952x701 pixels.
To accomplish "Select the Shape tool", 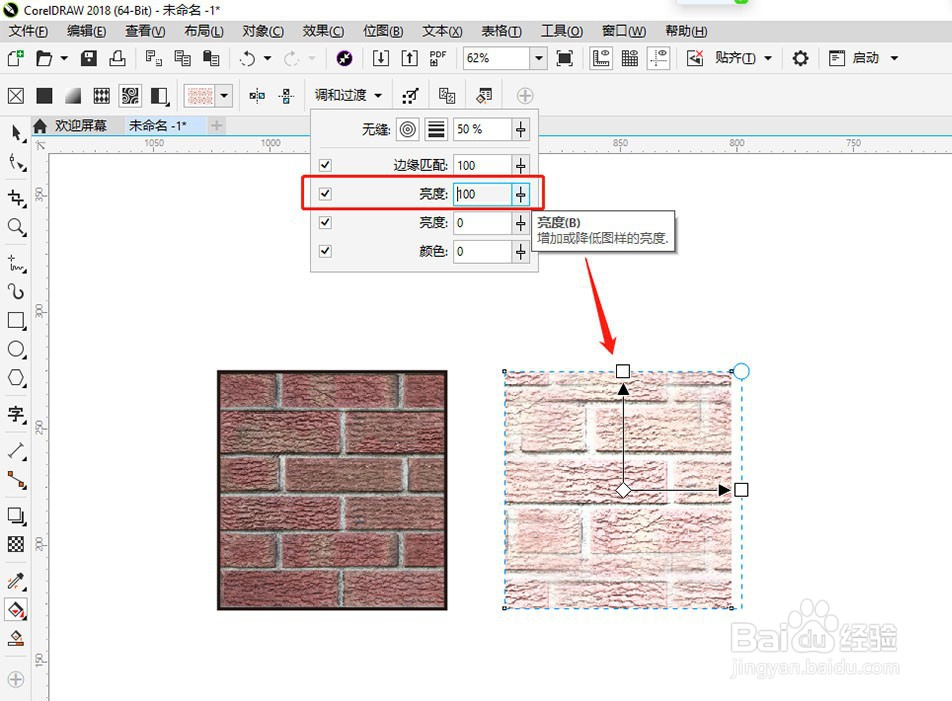I will point(16,163).
